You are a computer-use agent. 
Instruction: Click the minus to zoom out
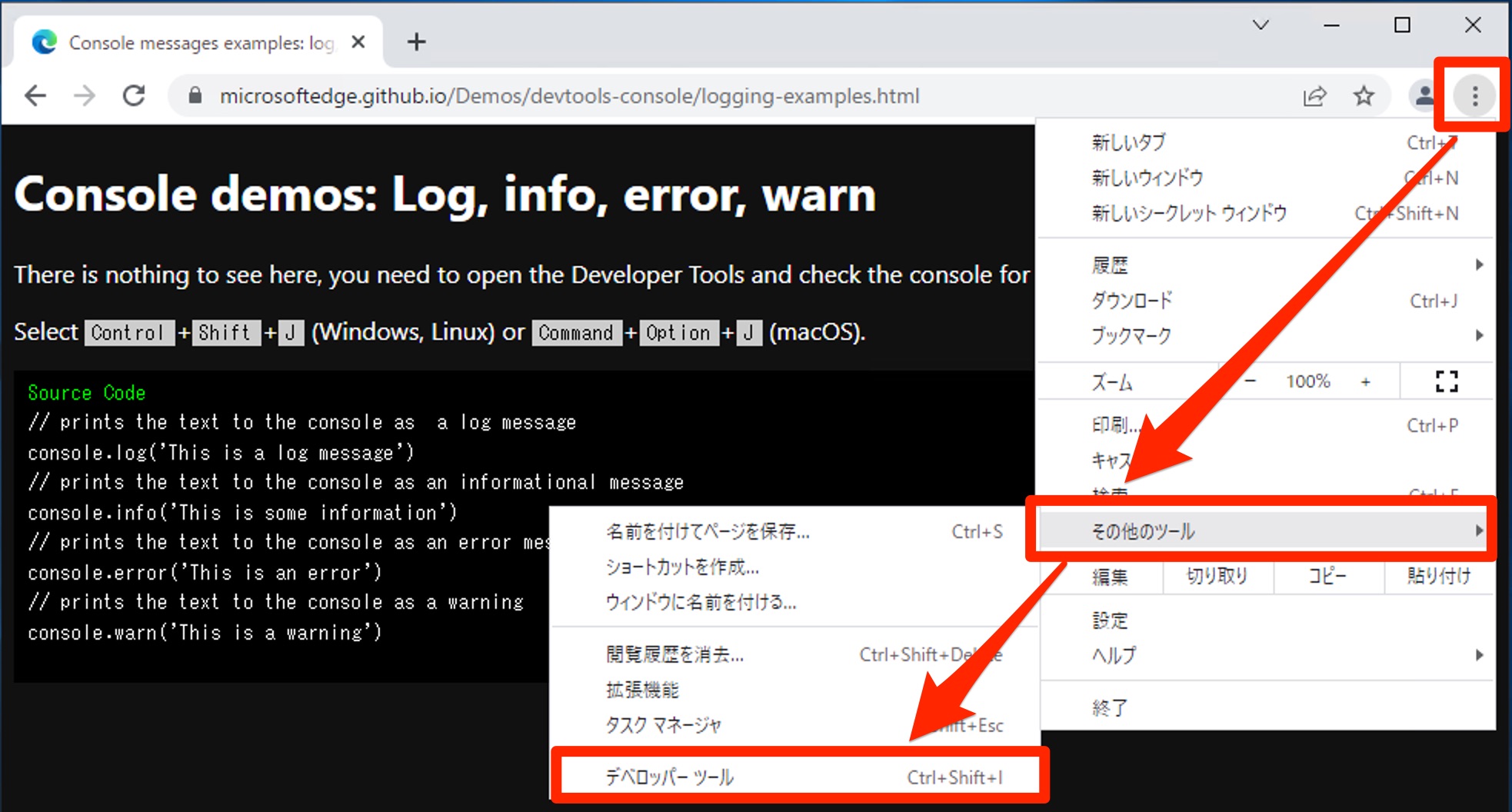1250,381
